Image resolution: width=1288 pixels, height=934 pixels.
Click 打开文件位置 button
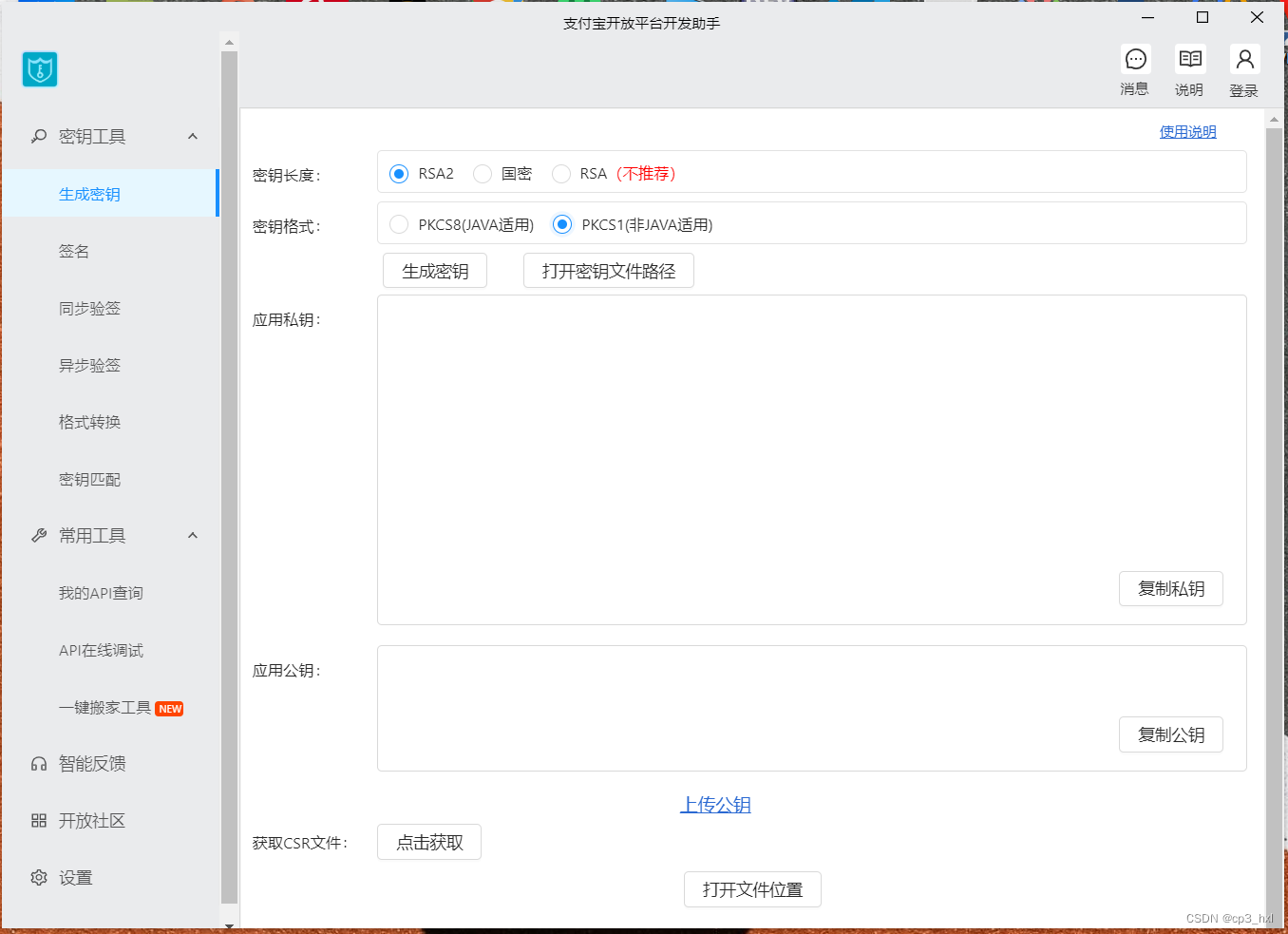(752, 889)
